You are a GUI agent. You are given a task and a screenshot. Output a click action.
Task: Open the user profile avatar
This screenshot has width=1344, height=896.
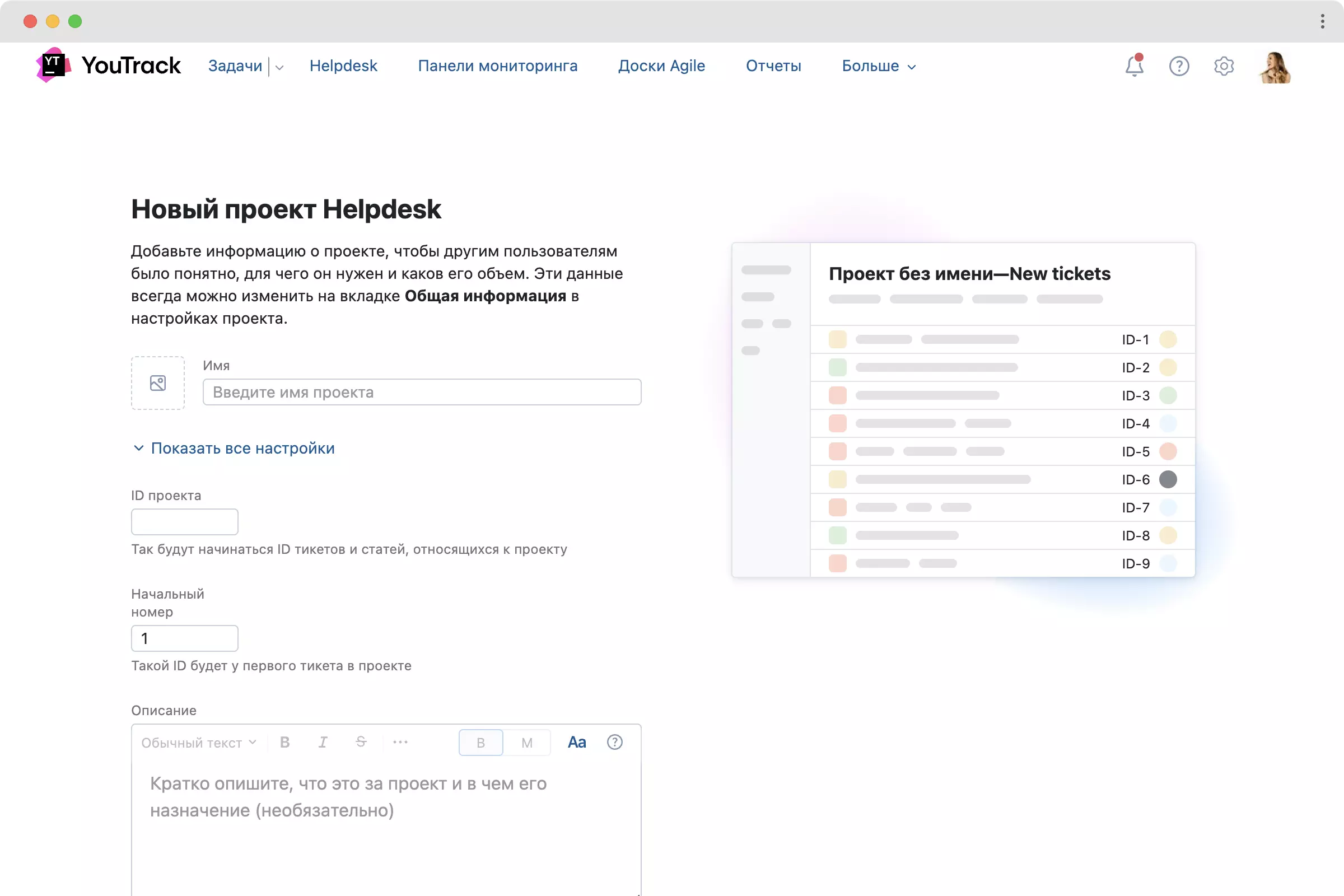coord(1275,67)
